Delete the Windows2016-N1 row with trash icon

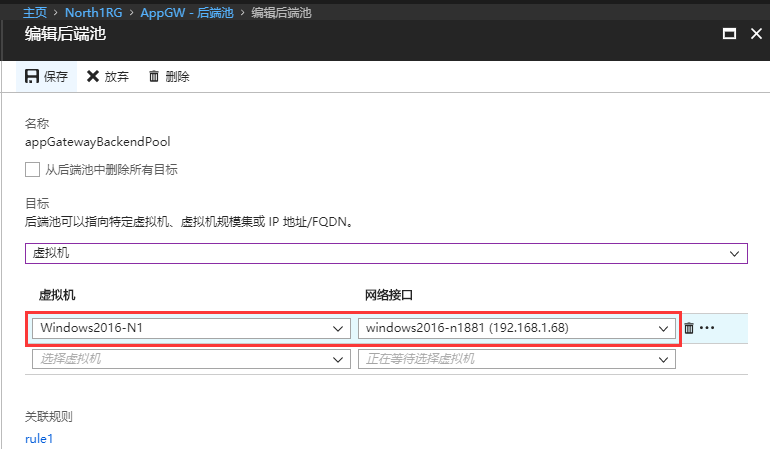(x=689, y=328)
